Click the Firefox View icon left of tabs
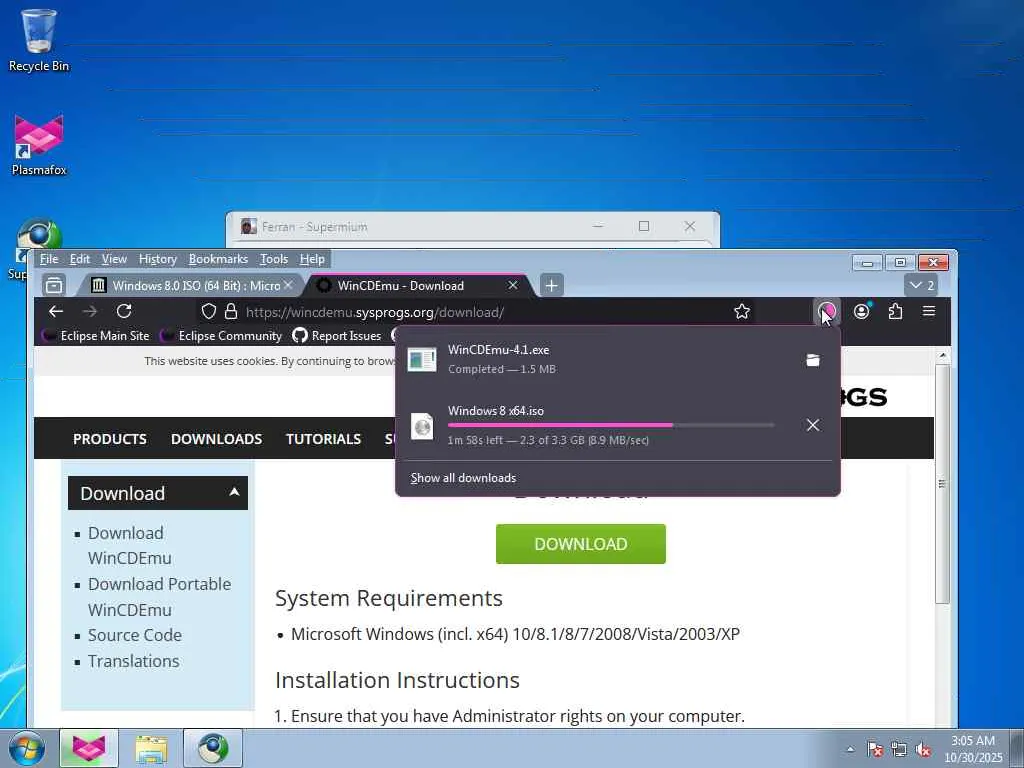1024x768 pixels. 54,285
